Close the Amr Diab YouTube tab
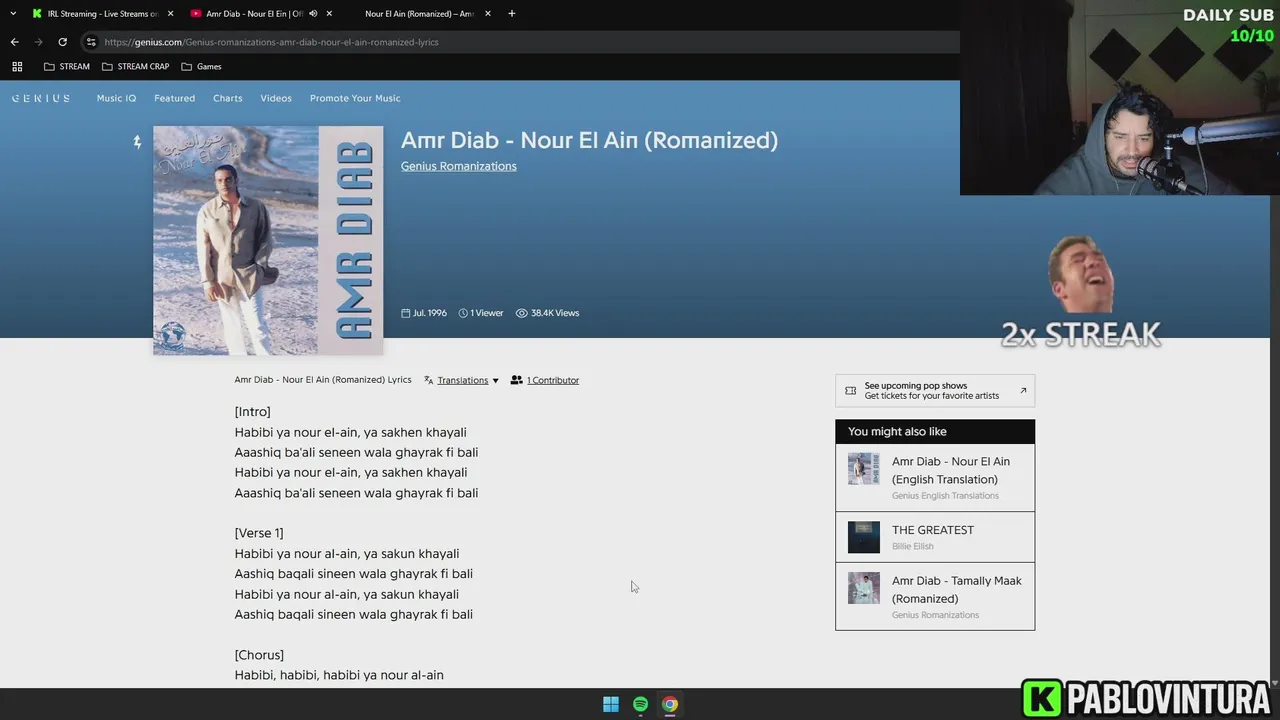 [329, 14]
